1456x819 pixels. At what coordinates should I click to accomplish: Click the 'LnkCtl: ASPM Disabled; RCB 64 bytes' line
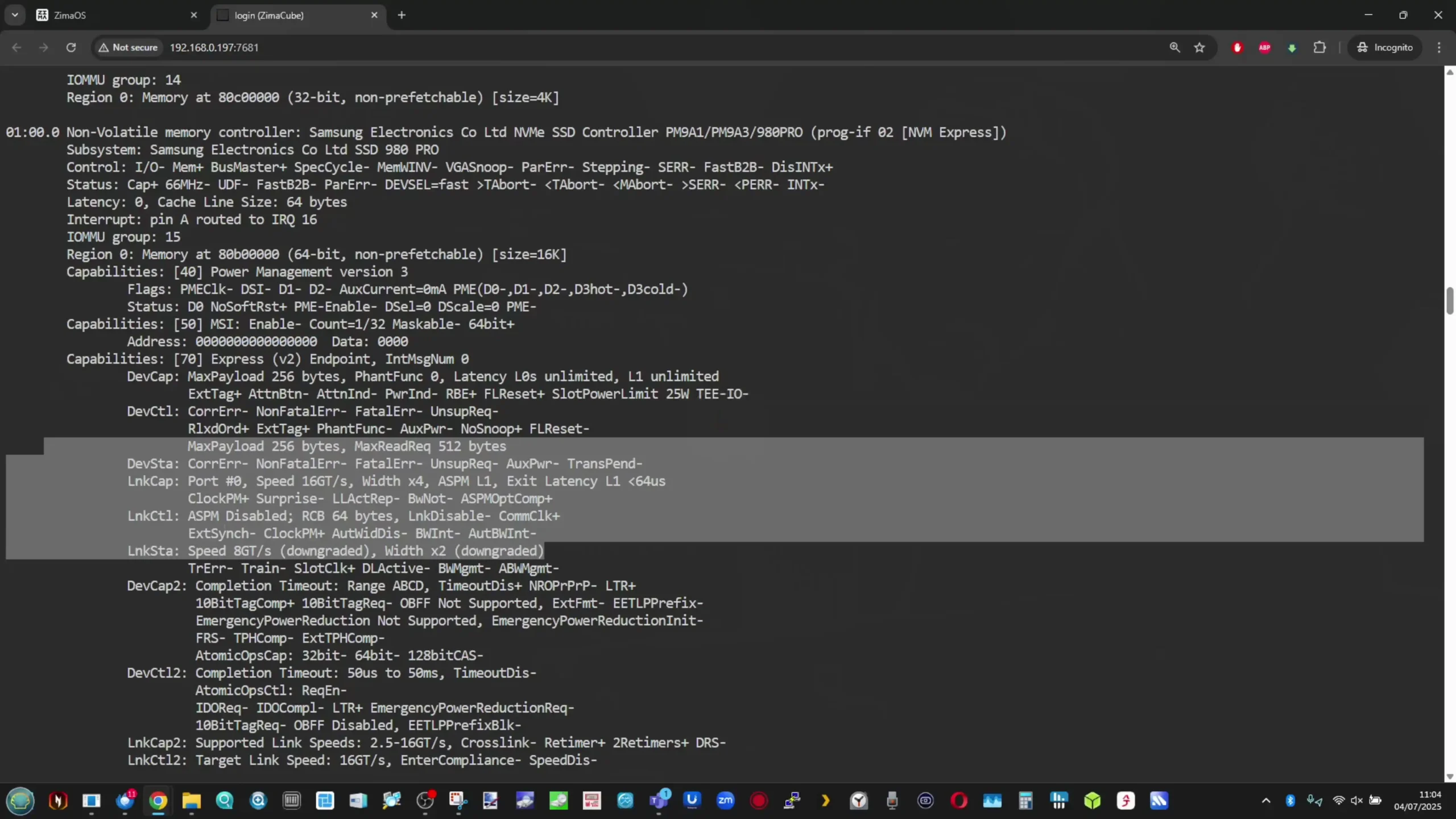344,516
